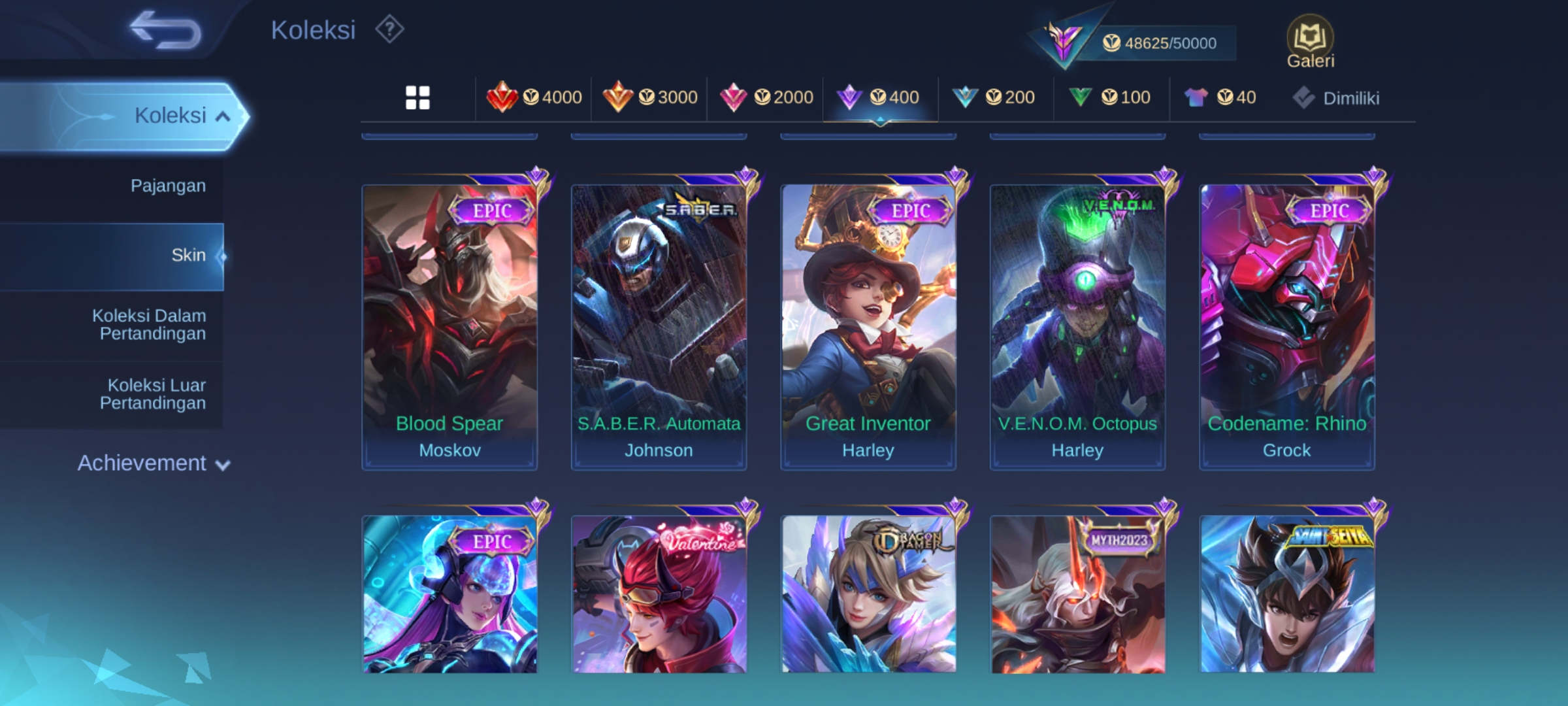Go back with the return arrow
1568x706 pixels.
166,30
